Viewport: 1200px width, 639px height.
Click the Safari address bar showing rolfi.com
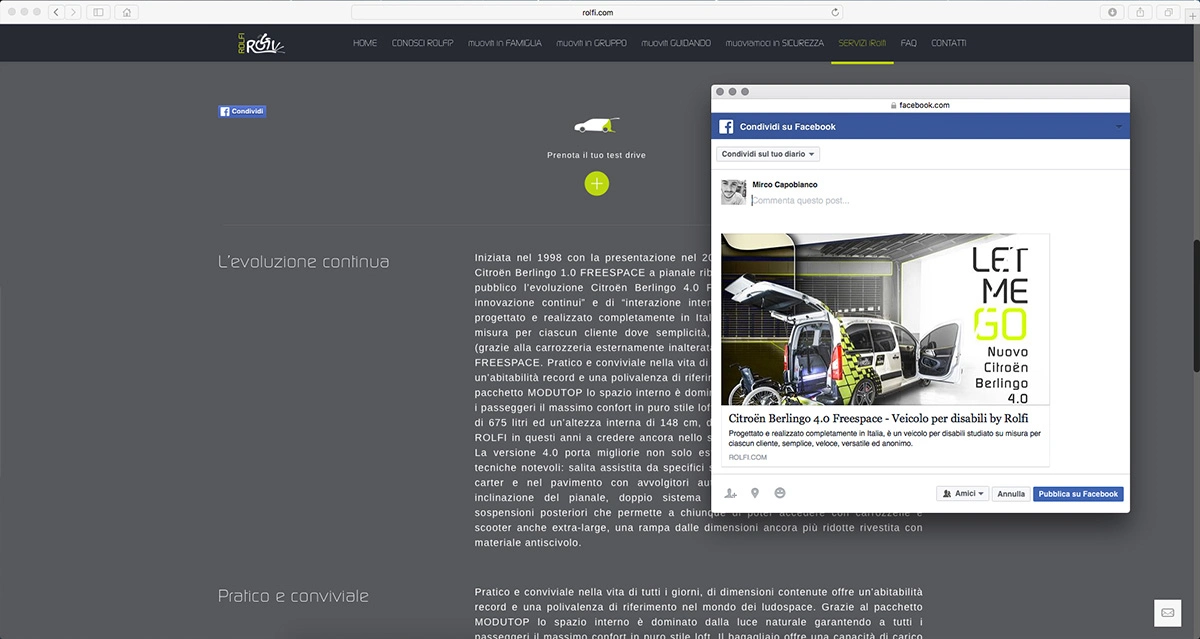pos(597,12)
